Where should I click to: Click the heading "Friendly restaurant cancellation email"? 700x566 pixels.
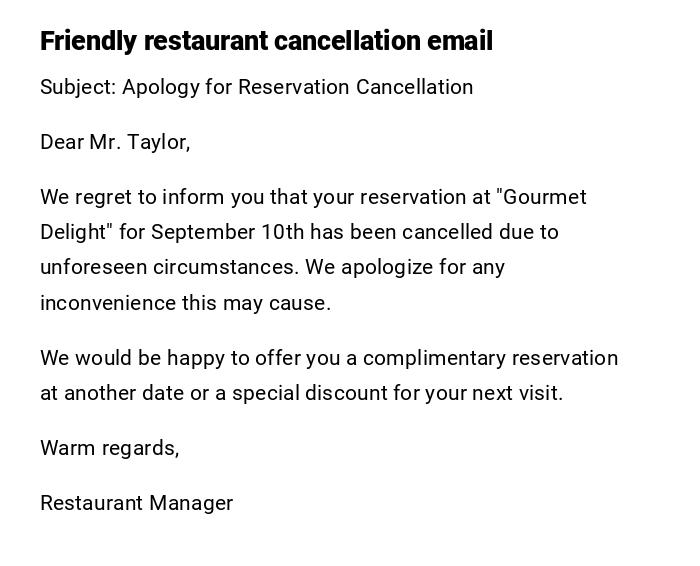[266, 41]
